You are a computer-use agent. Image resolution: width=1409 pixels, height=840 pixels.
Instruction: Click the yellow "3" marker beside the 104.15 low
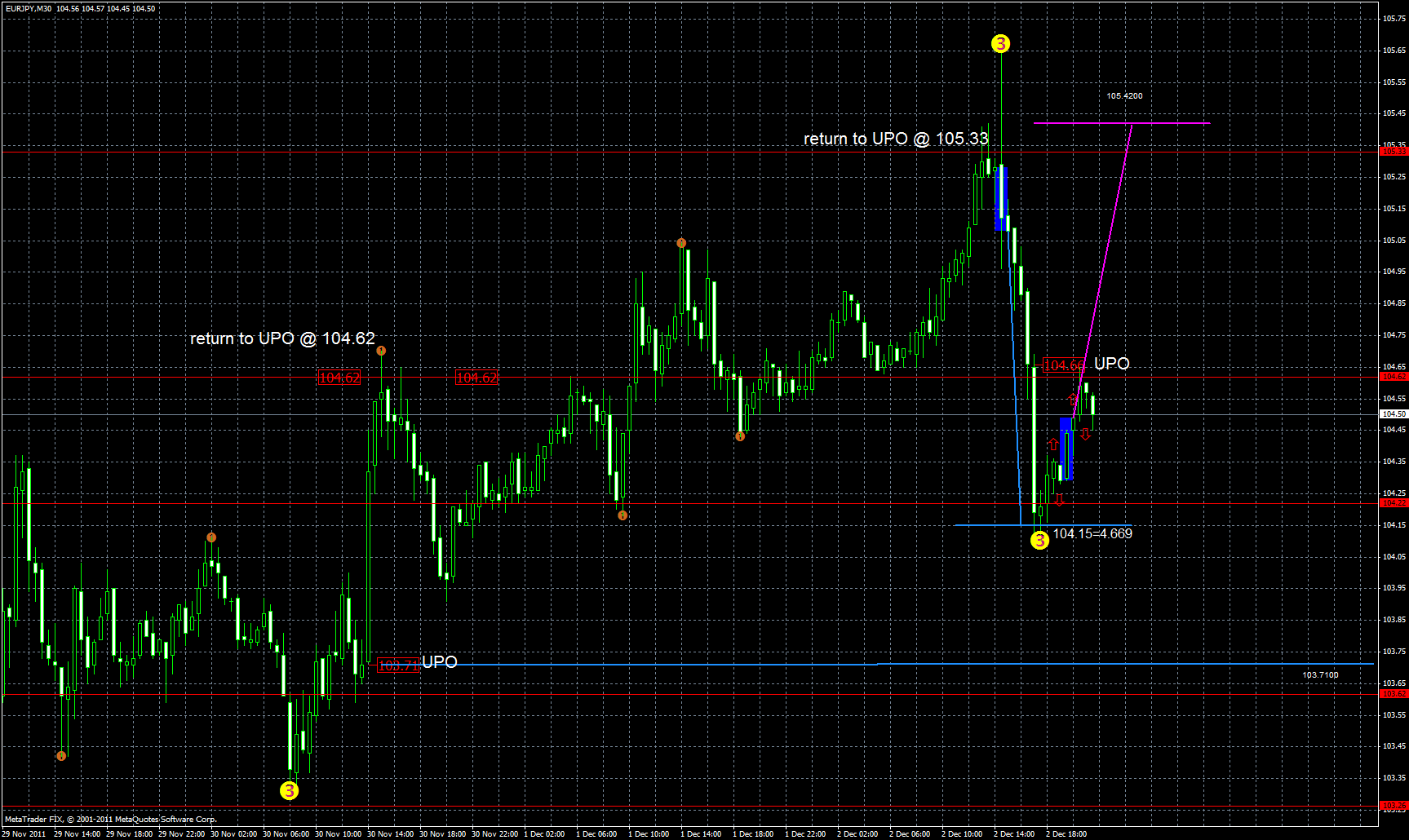[1039, 541]
